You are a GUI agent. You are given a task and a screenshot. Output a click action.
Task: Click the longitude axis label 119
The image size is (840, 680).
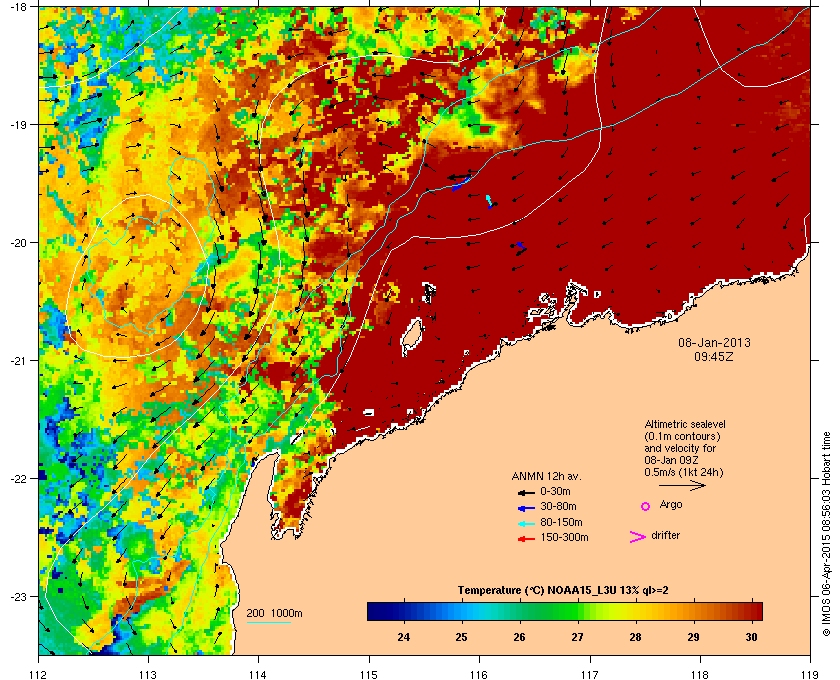(810, 674)
